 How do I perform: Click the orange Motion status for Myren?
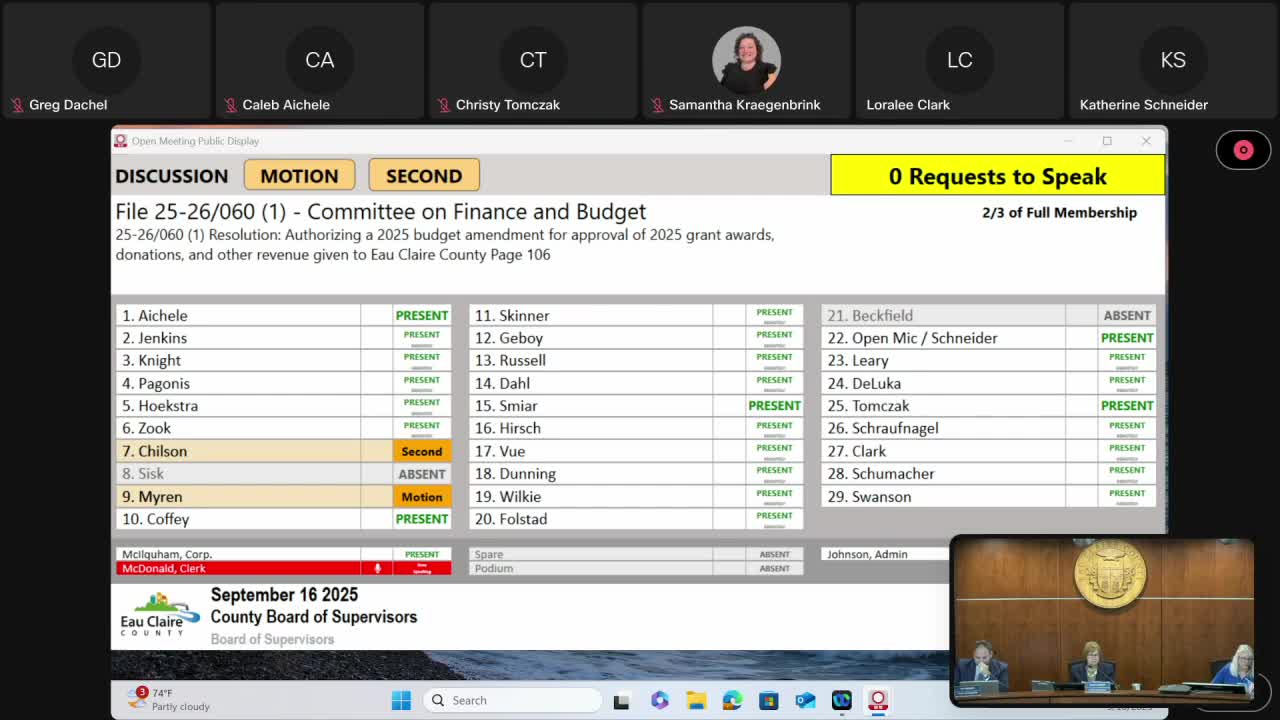click(x=422, y=497)
